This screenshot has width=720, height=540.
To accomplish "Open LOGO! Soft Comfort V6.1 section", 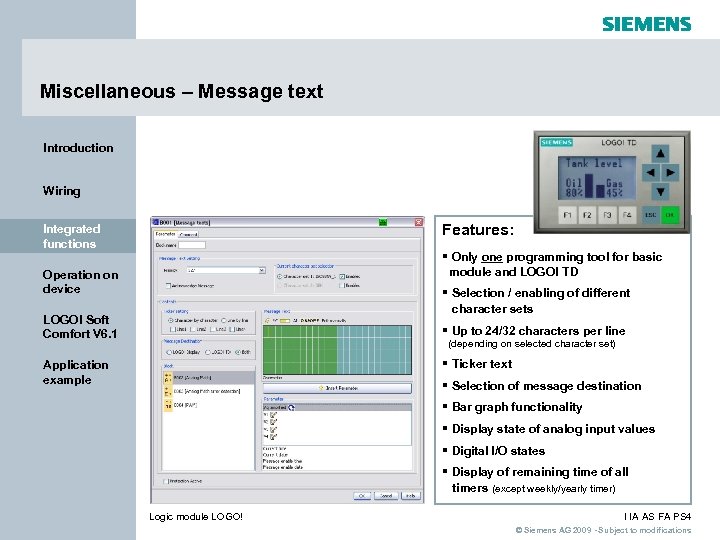I will click(x=80, y=326).
